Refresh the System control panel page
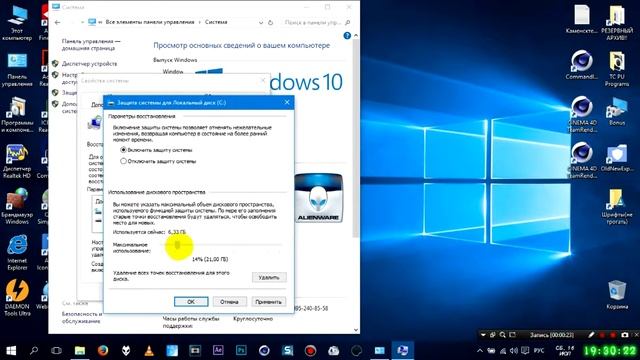The width and height of the screenshot is (640, 360). (x=270, y=22)
